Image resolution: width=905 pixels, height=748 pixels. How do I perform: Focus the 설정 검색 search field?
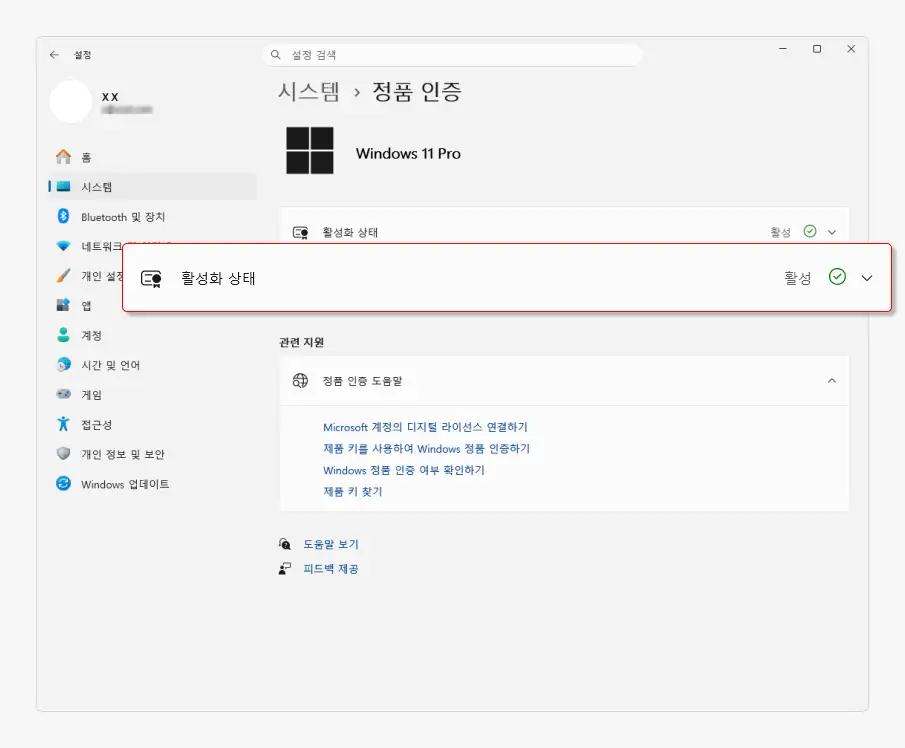tap(452, 55)
